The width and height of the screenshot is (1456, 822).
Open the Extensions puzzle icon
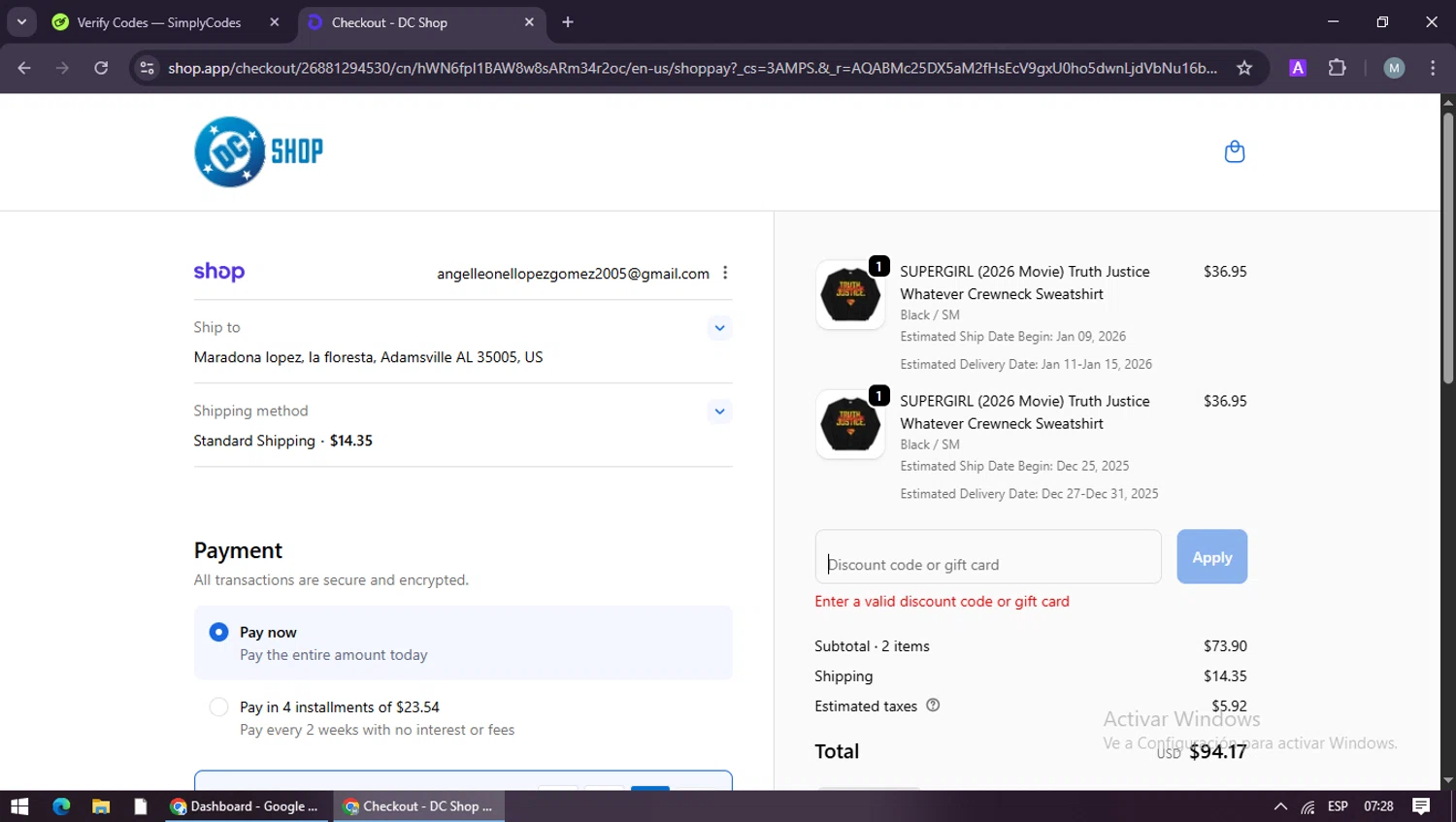tap(1338, 68)
